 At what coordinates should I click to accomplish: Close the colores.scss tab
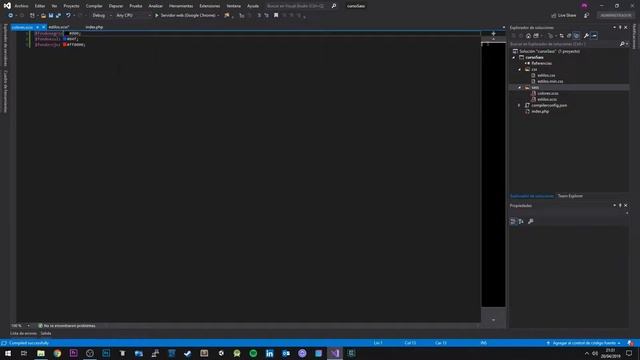(x=44, y=27)
